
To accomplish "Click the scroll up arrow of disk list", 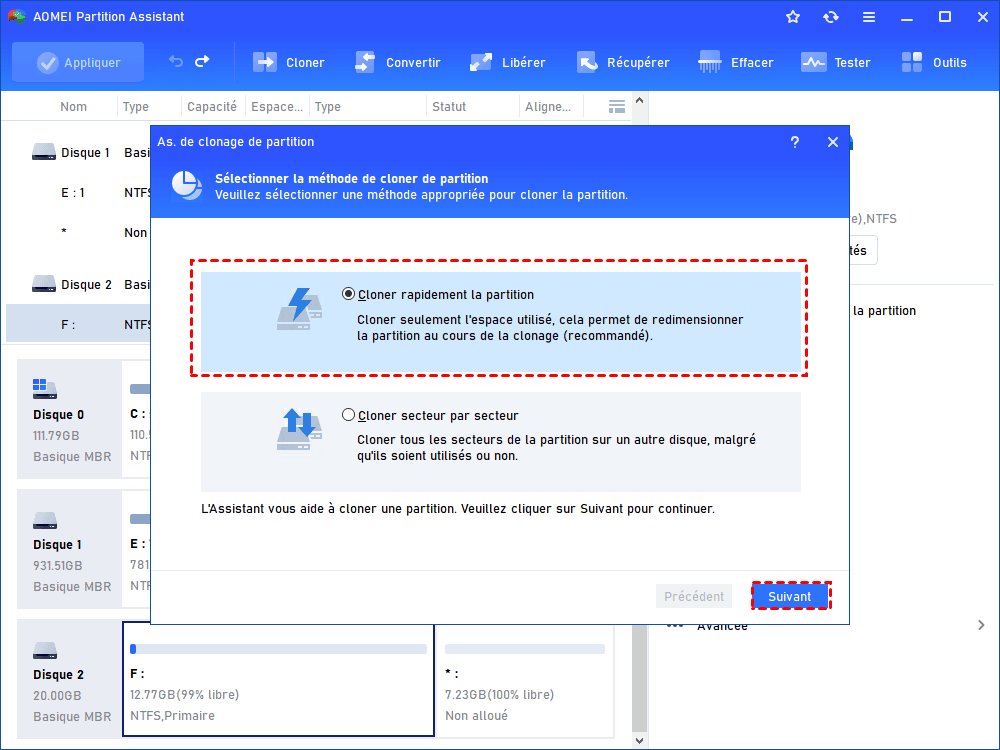I will [640, 101].
